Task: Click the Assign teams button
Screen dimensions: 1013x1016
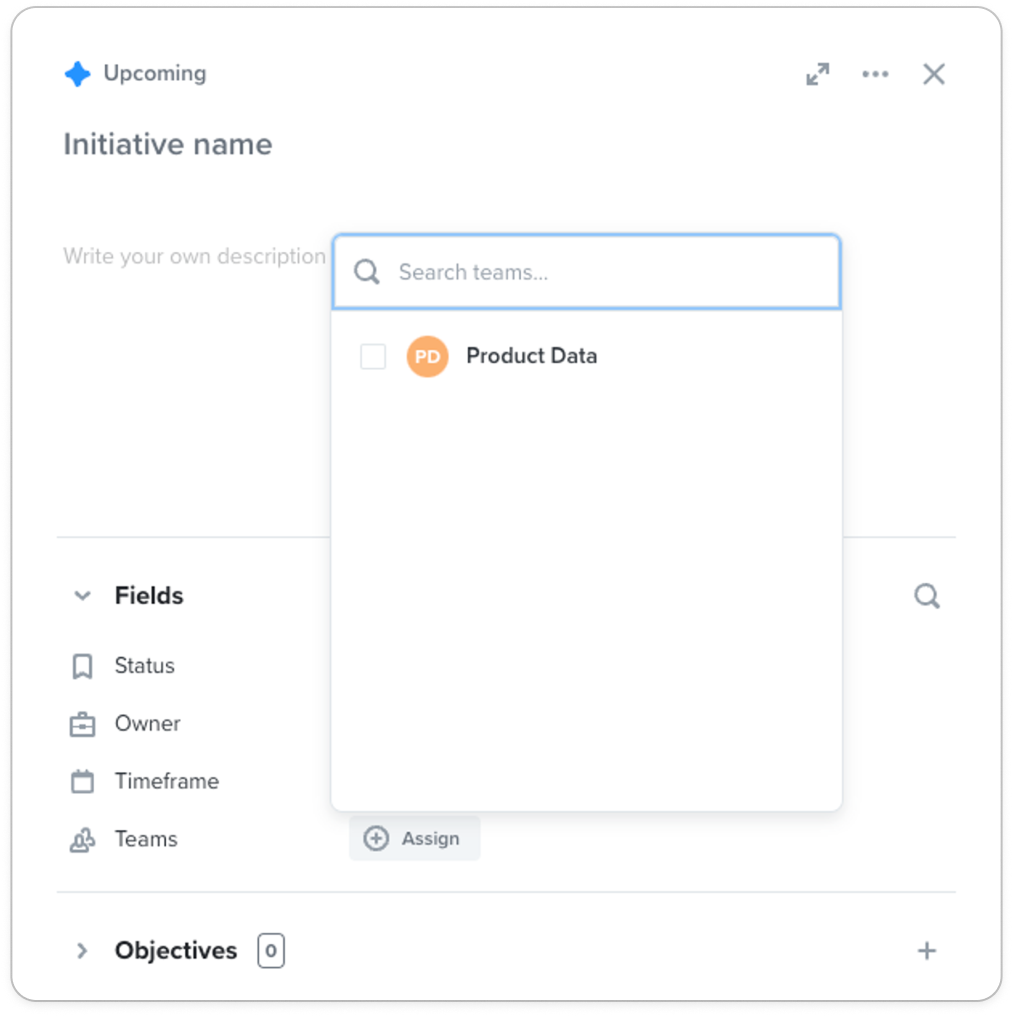Action: click(x=415, y=838)
